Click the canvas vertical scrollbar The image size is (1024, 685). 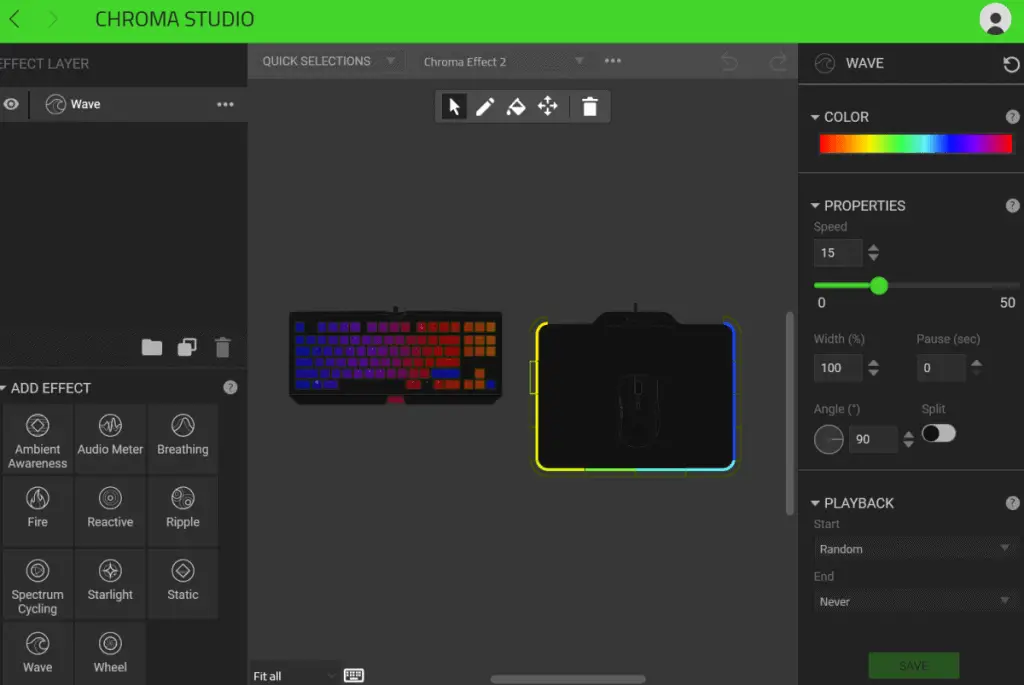tap(790, 413)
